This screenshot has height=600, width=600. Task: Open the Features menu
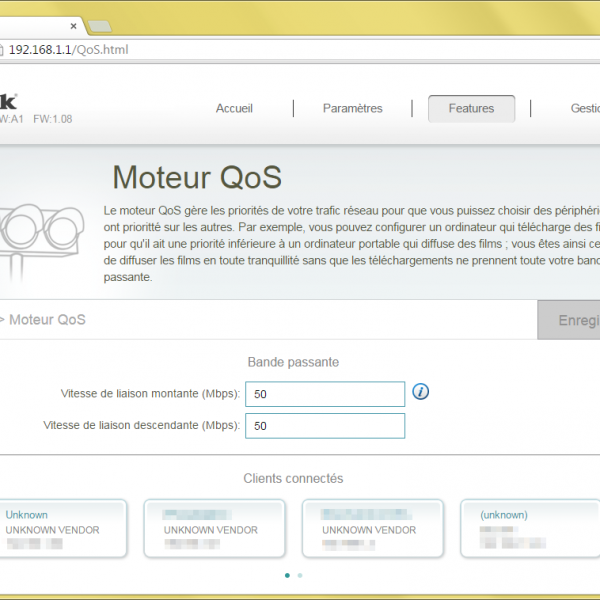471,108
